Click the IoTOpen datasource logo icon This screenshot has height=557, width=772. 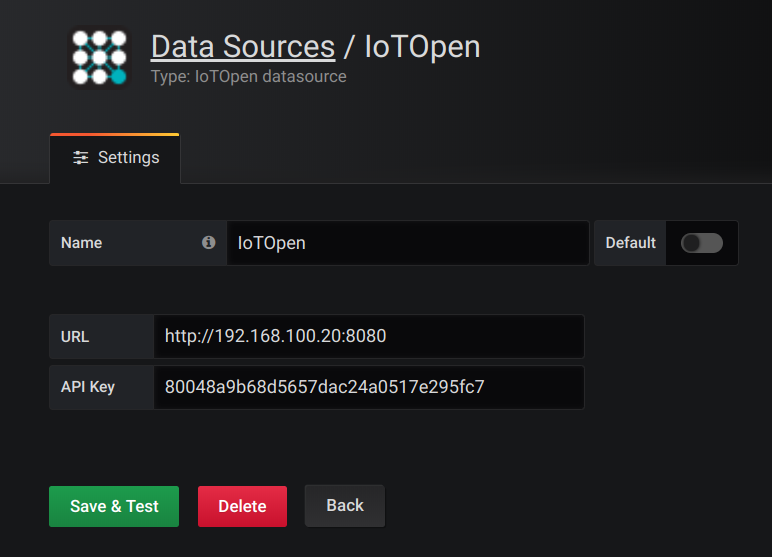click(99, 57)
